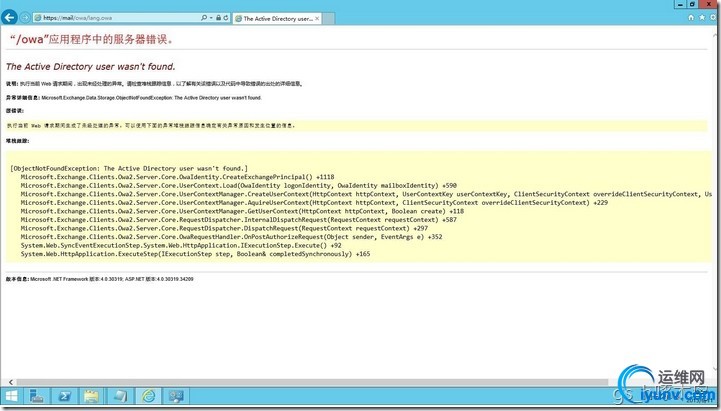Click the search magnifier in address bar

tap(204, 18)
